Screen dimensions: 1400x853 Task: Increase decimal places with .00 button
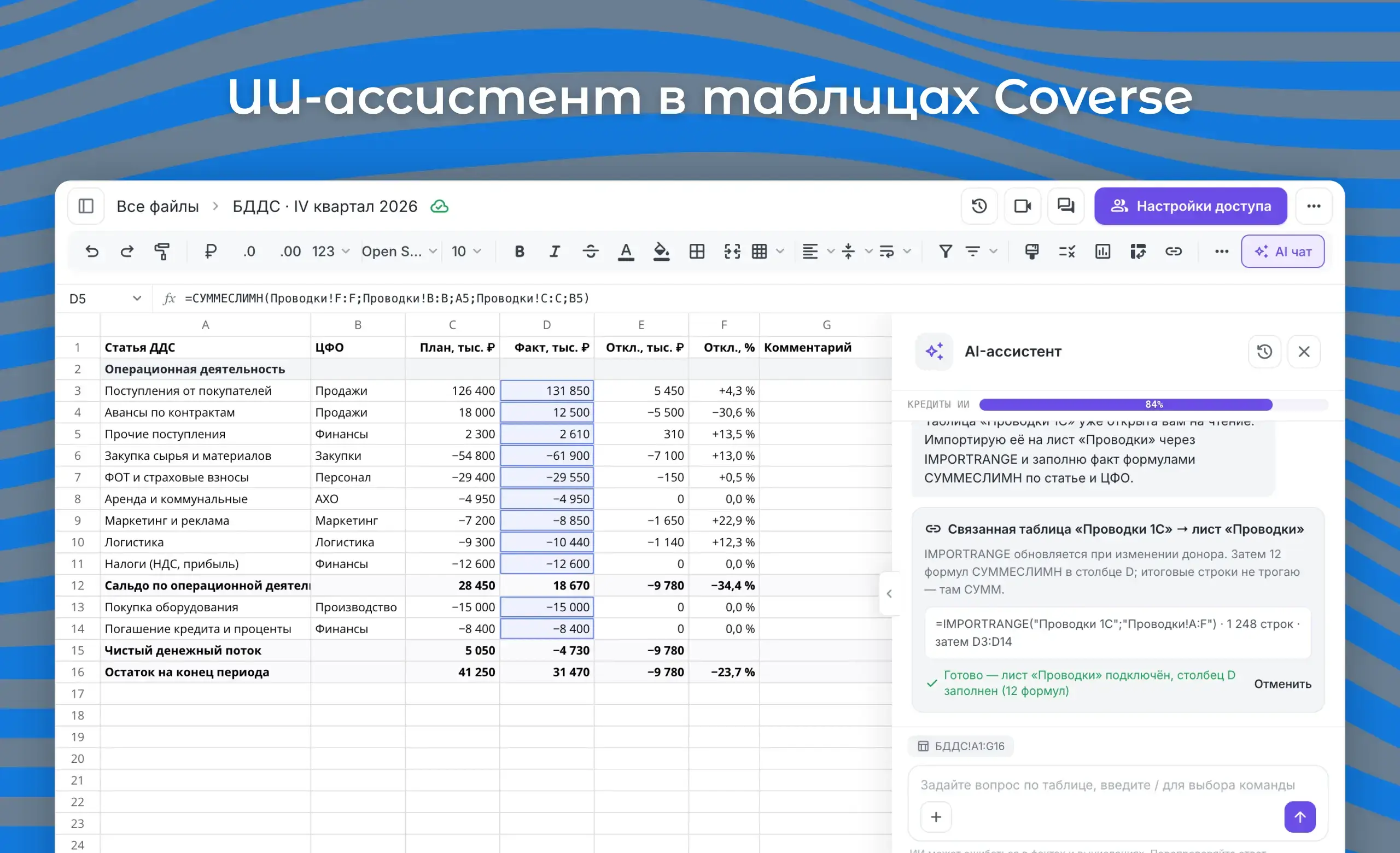click(x=290, y=251)
